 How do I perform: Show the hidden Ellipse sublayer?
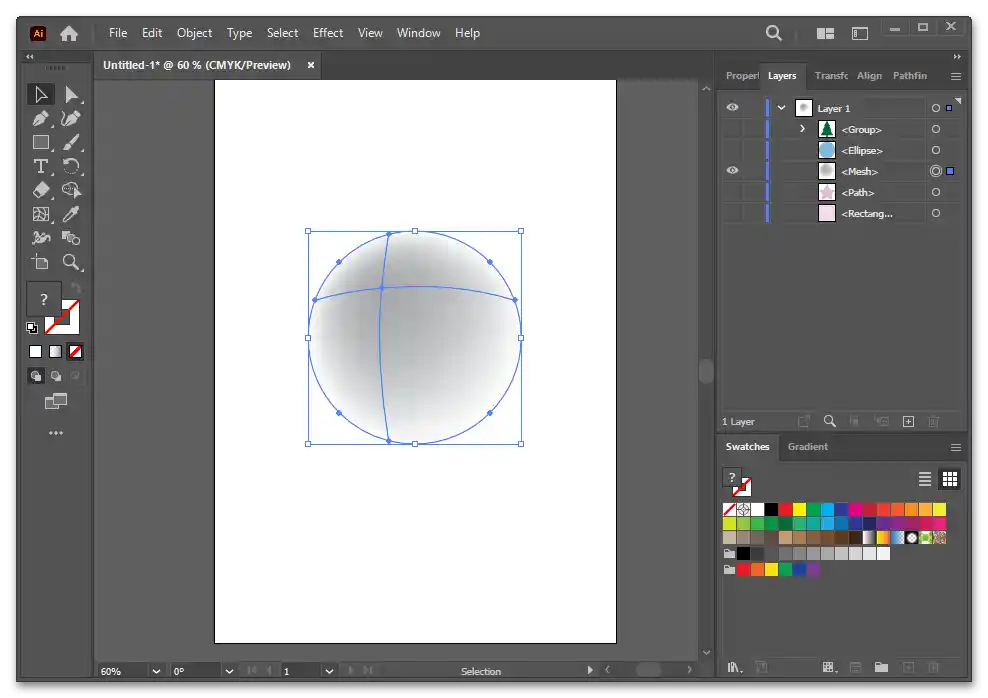coord(732,150)
